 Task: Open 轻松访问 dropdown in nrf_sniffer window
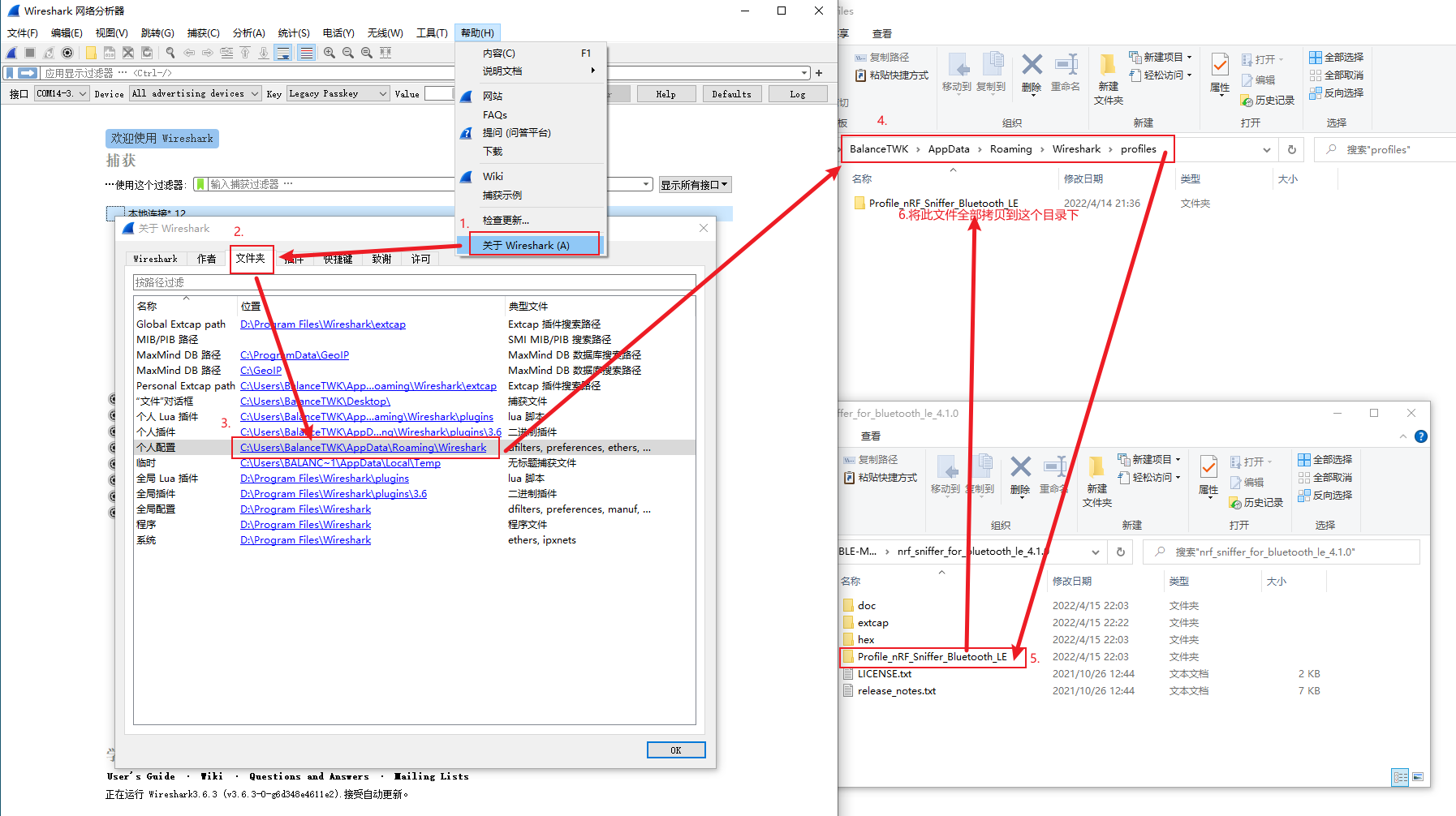1148,478
